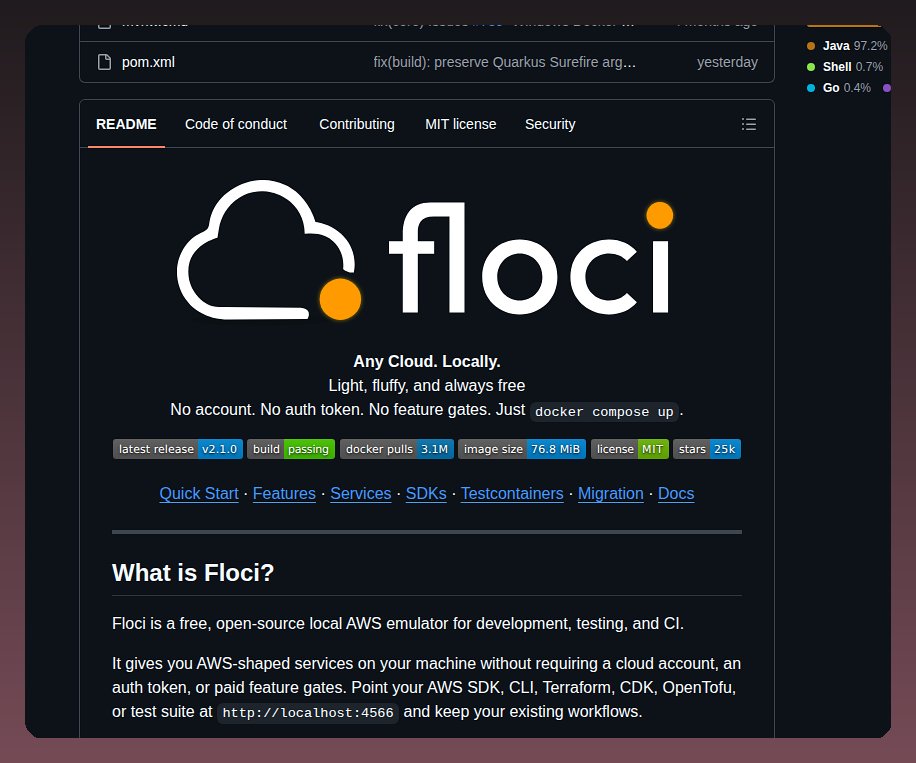The height and width of the screenshot is (763, 916).
Task: Follow the Testcontainers link
Action: (512, 494)
